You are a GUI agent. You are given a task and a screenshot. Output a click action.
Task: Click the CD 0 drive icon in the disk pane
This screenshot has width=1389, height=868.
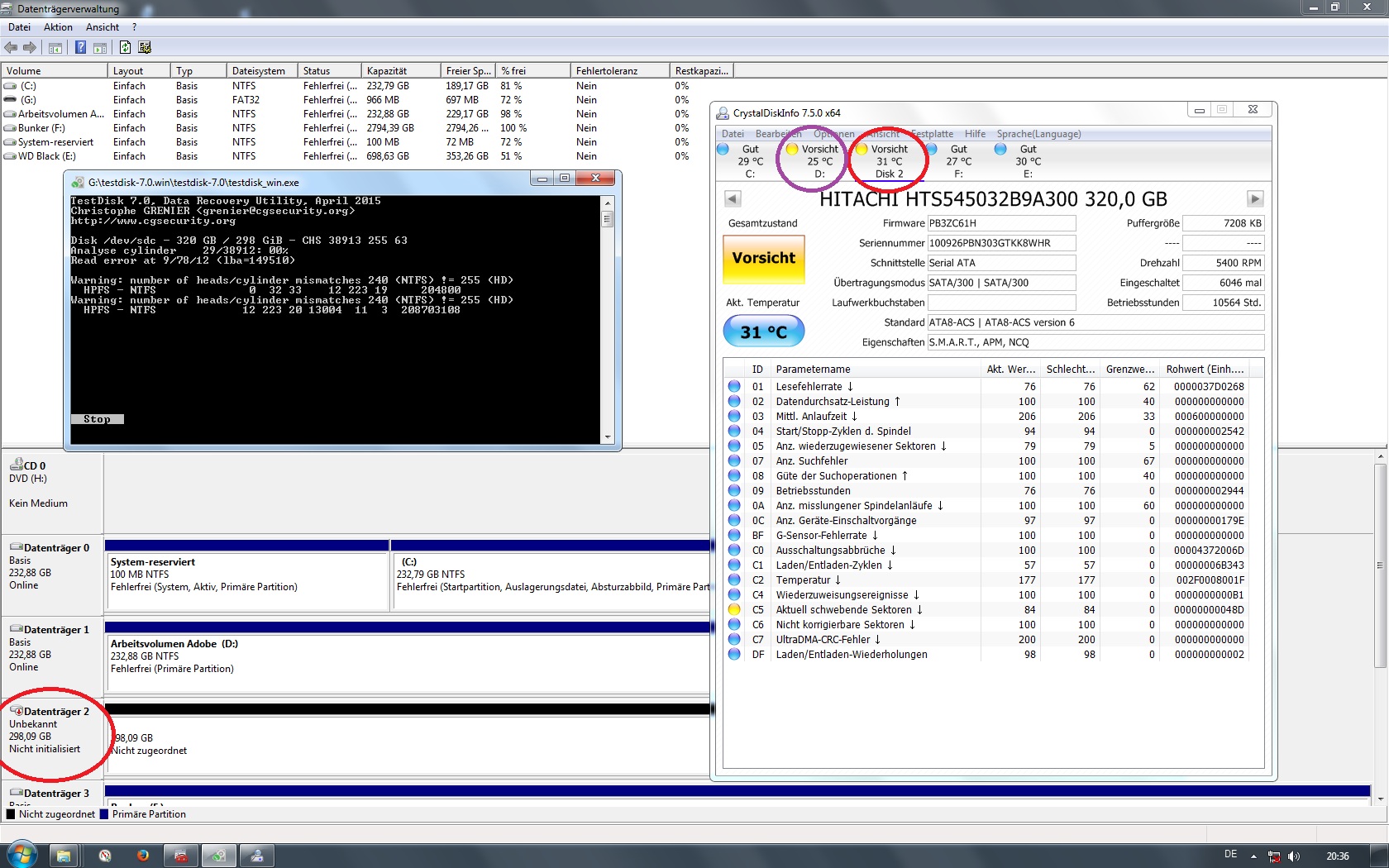(16, 465)
